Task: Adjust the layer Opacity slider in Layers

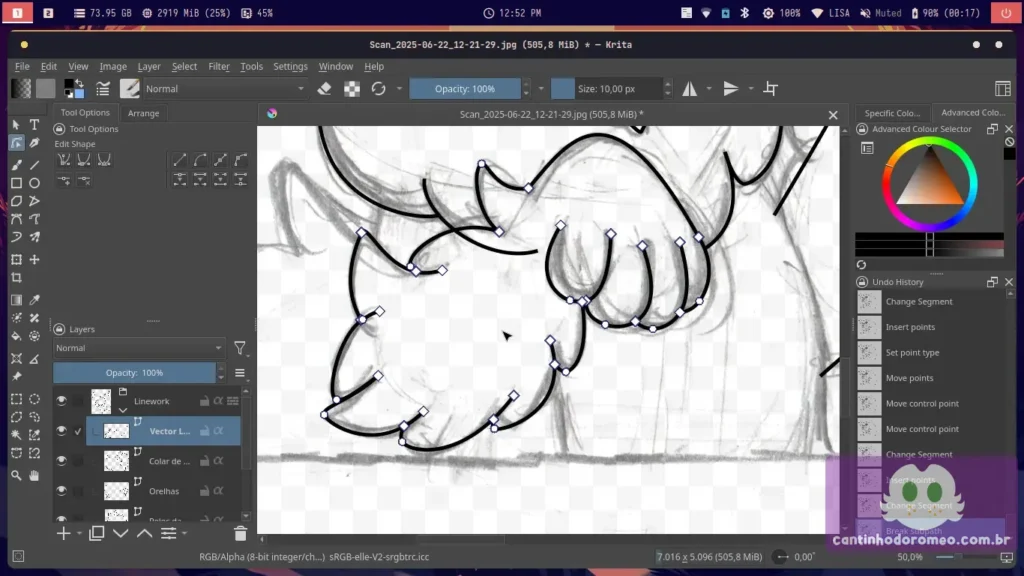Action: pos(135,373)
